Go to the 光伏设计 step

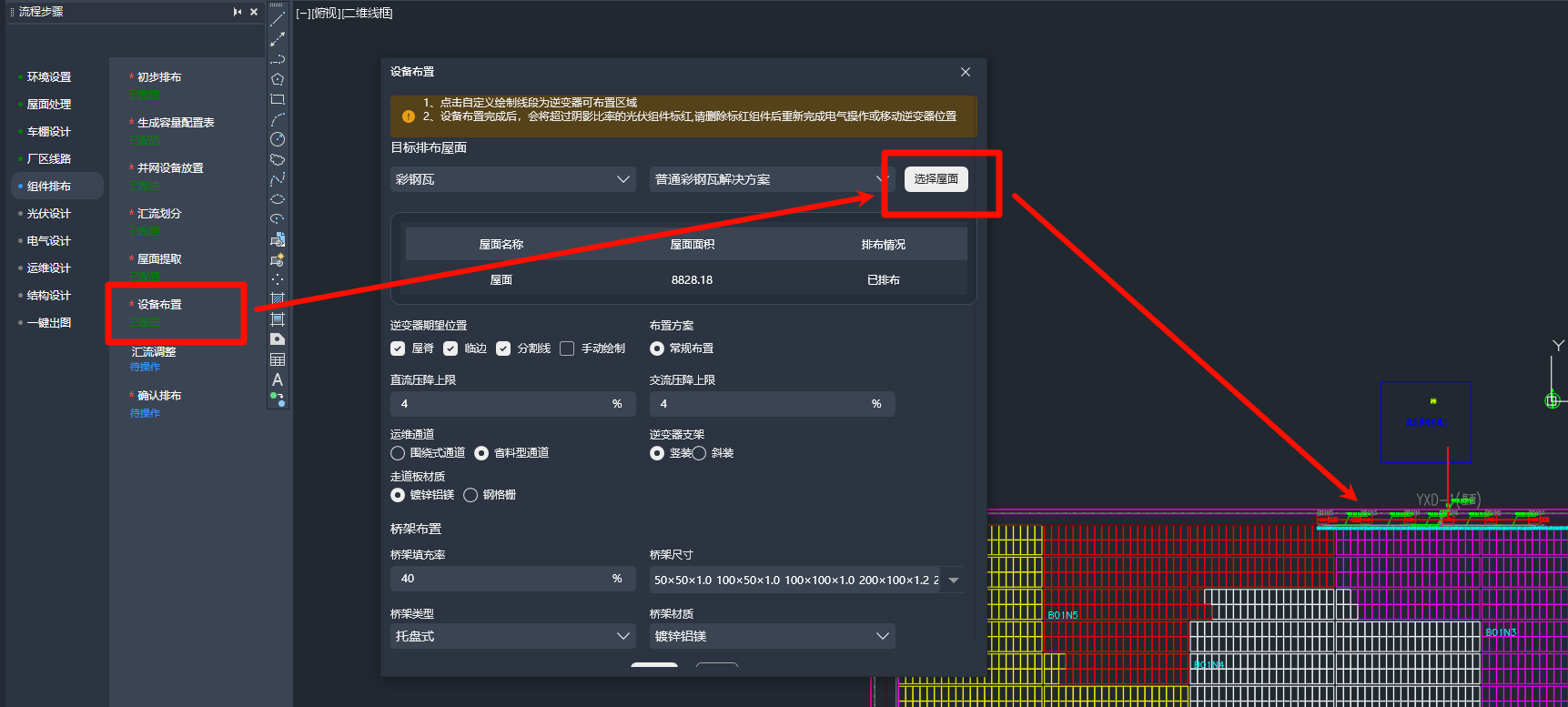[49, 214]
